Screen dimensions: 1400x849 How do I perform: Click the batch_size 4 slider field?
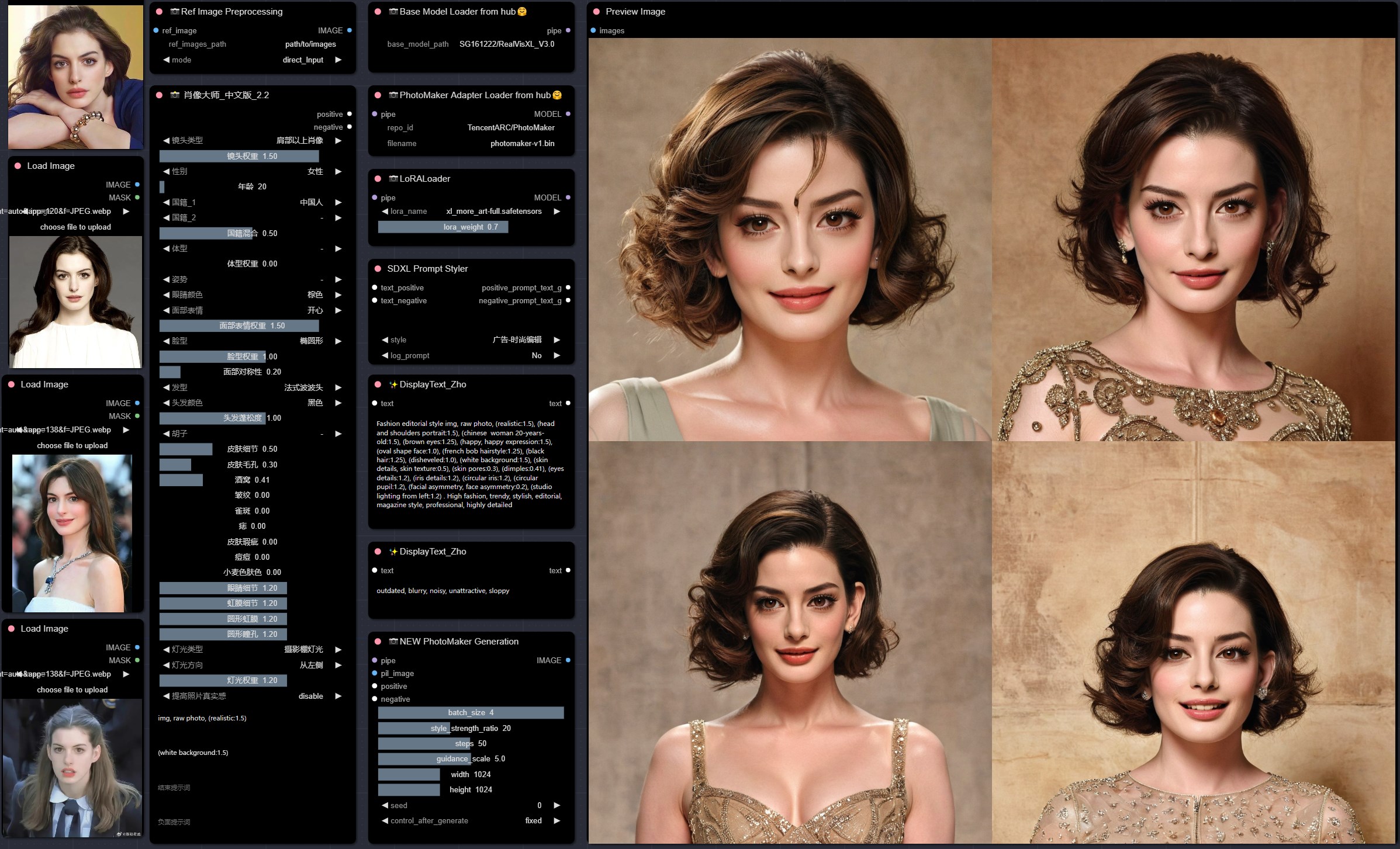[471, 712]
